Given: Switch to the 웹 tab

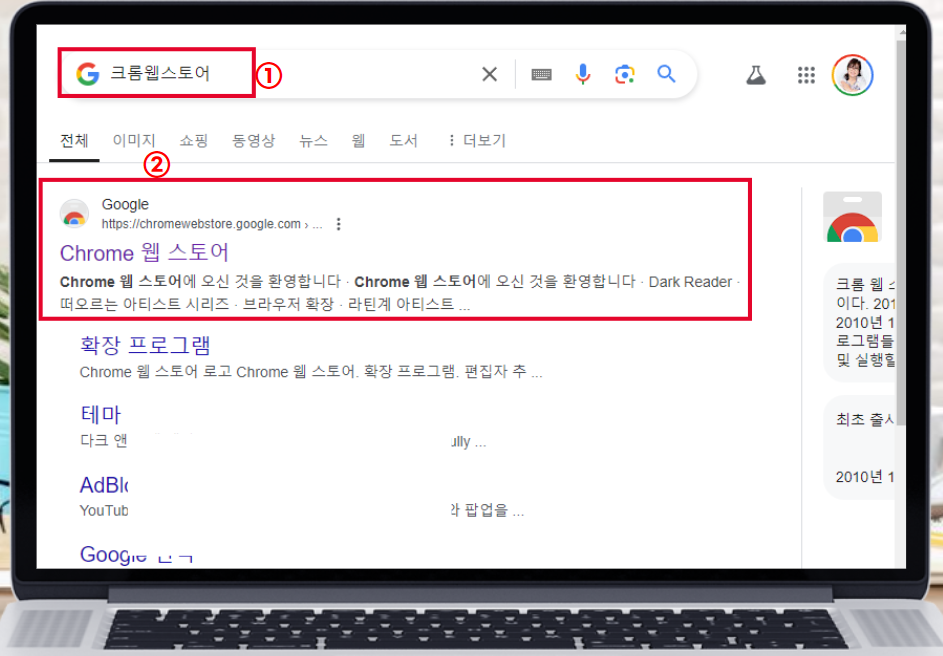Looking at the screenshot, I should pos(358,141).
